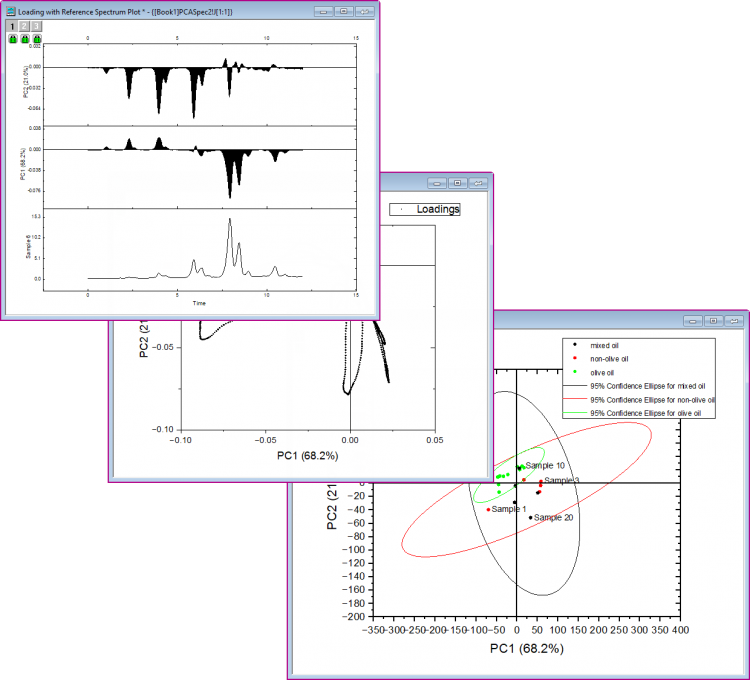
Task: Click the green 'olive oil' legend symbol
Action: coord(575,372)
